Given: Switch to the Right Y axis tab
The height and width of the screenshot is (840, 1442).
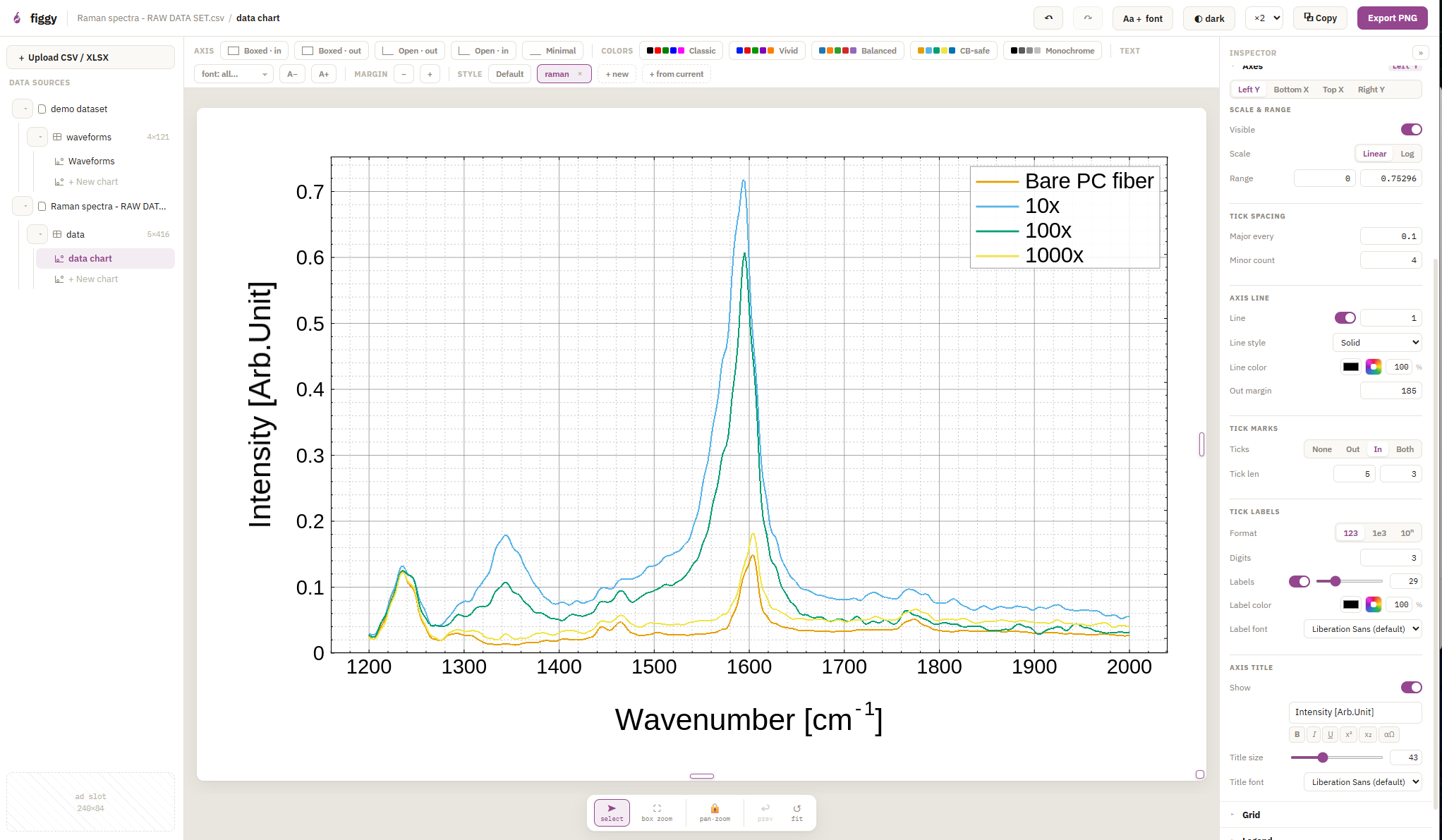Looking at the screenshot, I should [x=1371, y=90].
